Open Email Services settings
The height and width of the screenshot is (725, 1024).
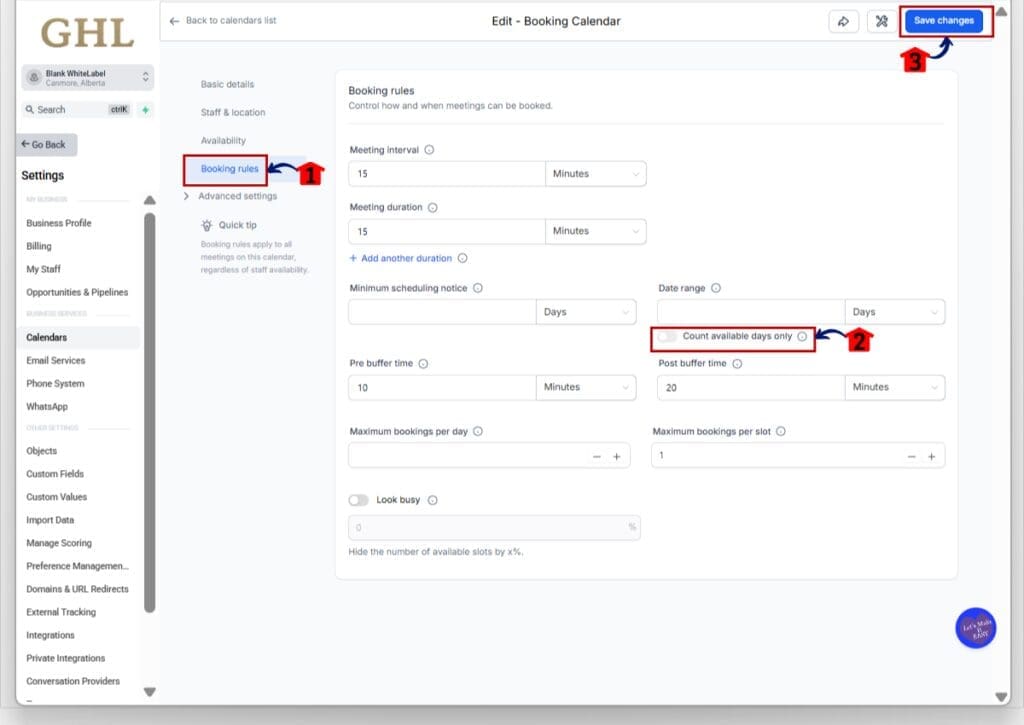click(56, 361)
